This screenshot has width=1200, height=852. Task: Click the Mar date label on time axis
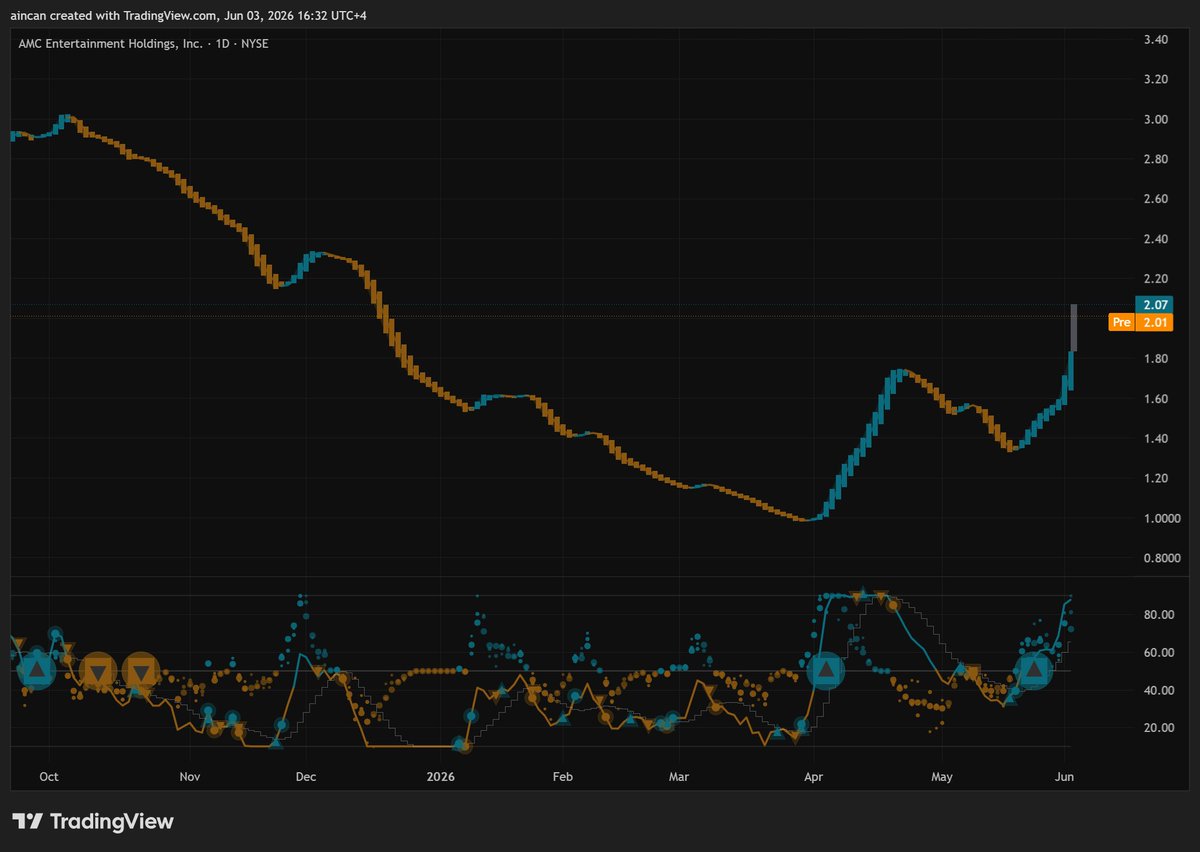[x=679, y=776]
